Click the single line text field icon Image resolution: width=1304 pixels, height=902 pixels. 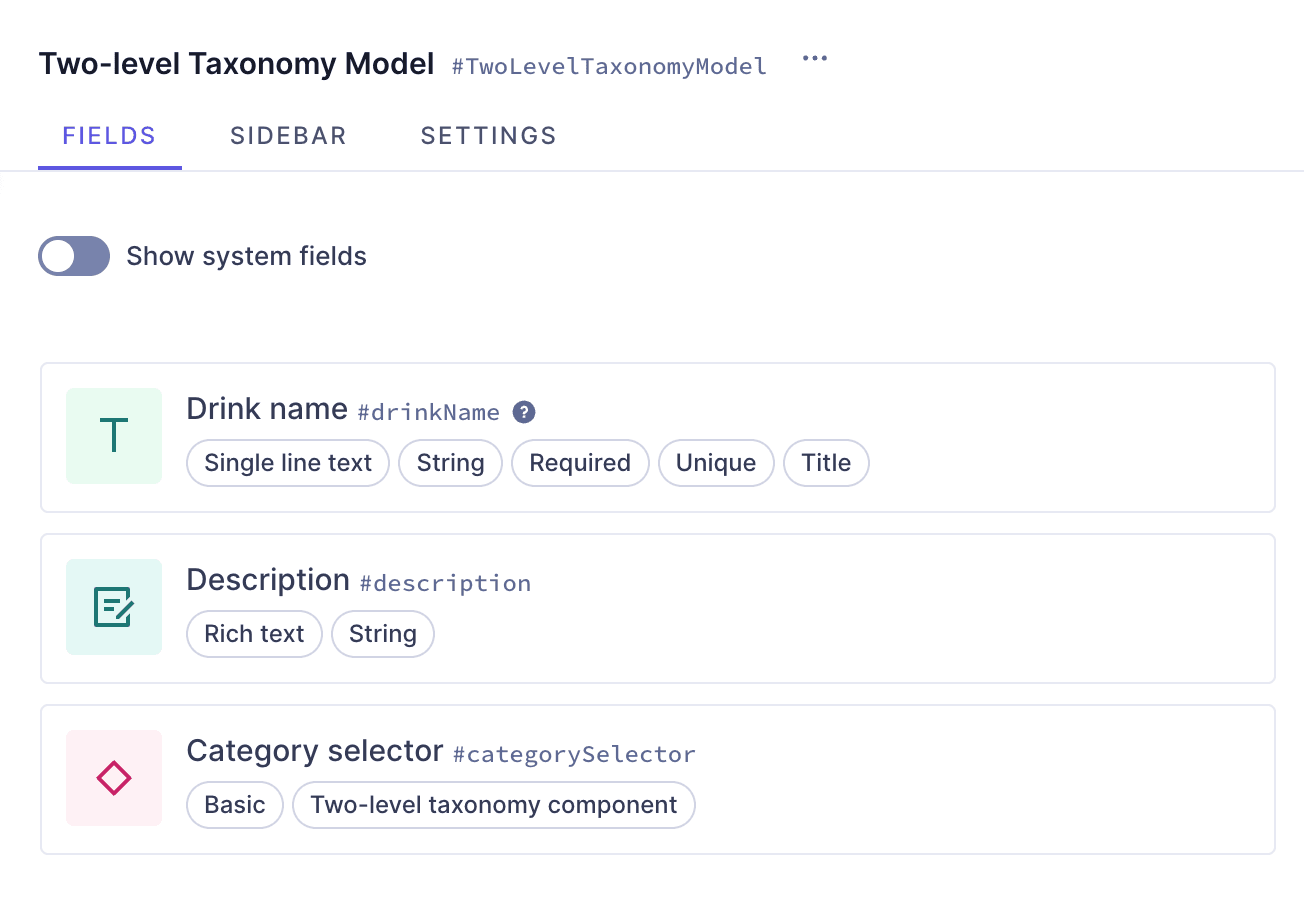[113, 436]
